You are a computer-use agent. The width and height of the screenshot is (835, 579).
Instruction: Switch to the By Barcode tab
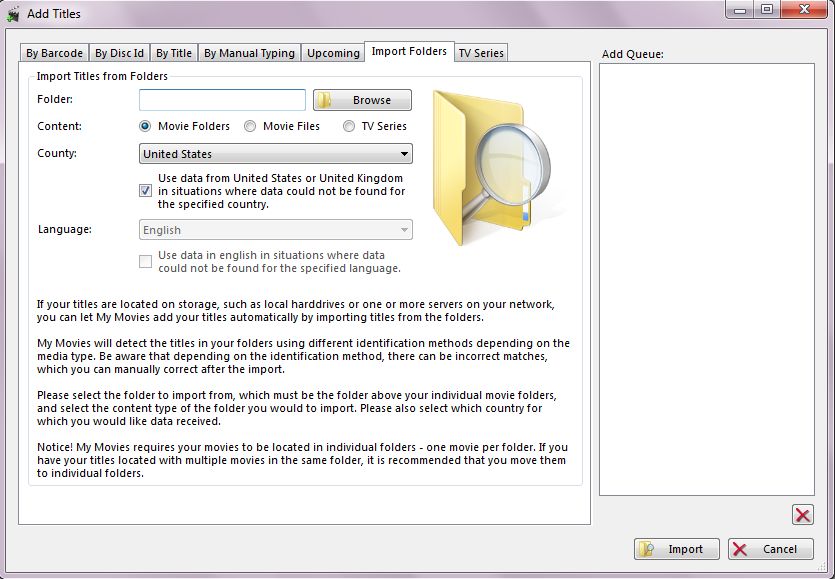click(54, 53)
